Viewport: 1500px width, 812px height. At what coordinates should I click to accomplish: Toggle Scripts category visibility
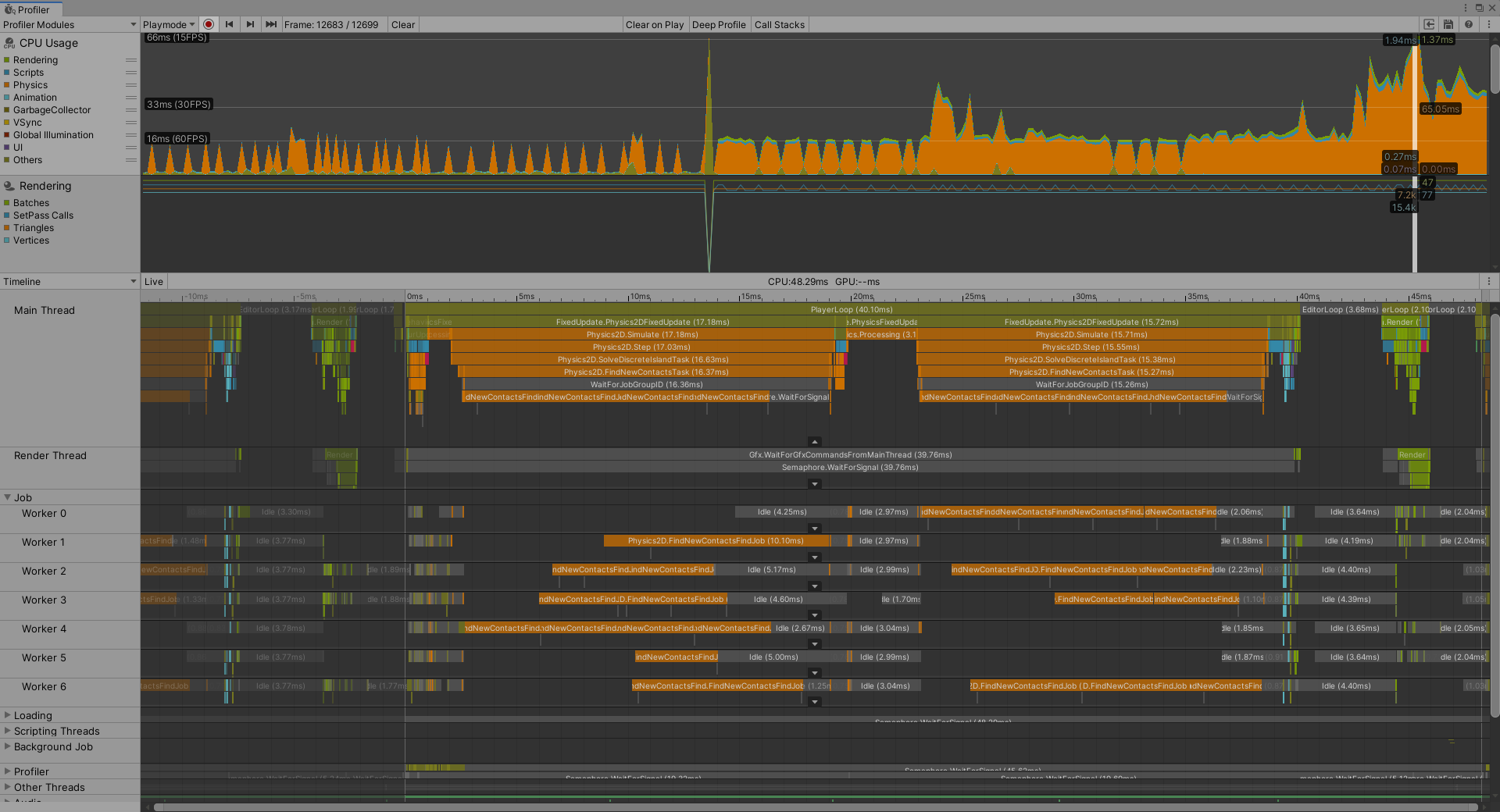(7, 73)
